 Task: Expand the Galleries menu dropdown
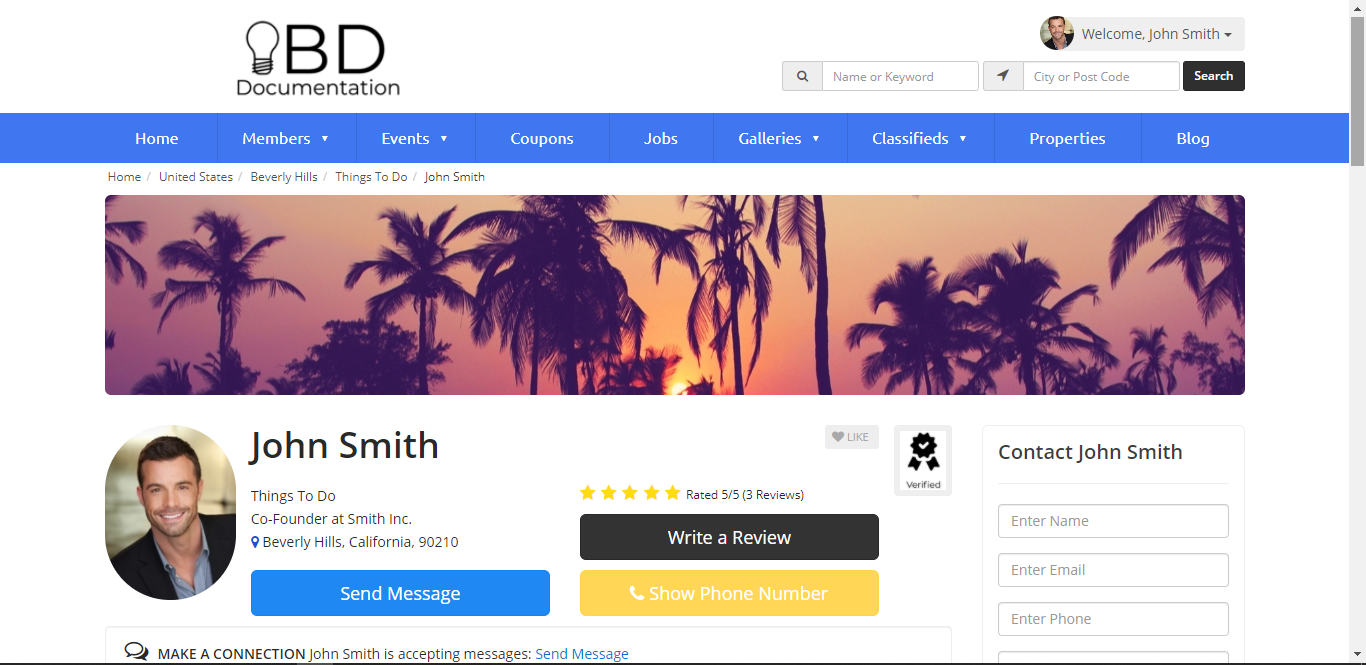pyautogui.click(x=780, y=138)
